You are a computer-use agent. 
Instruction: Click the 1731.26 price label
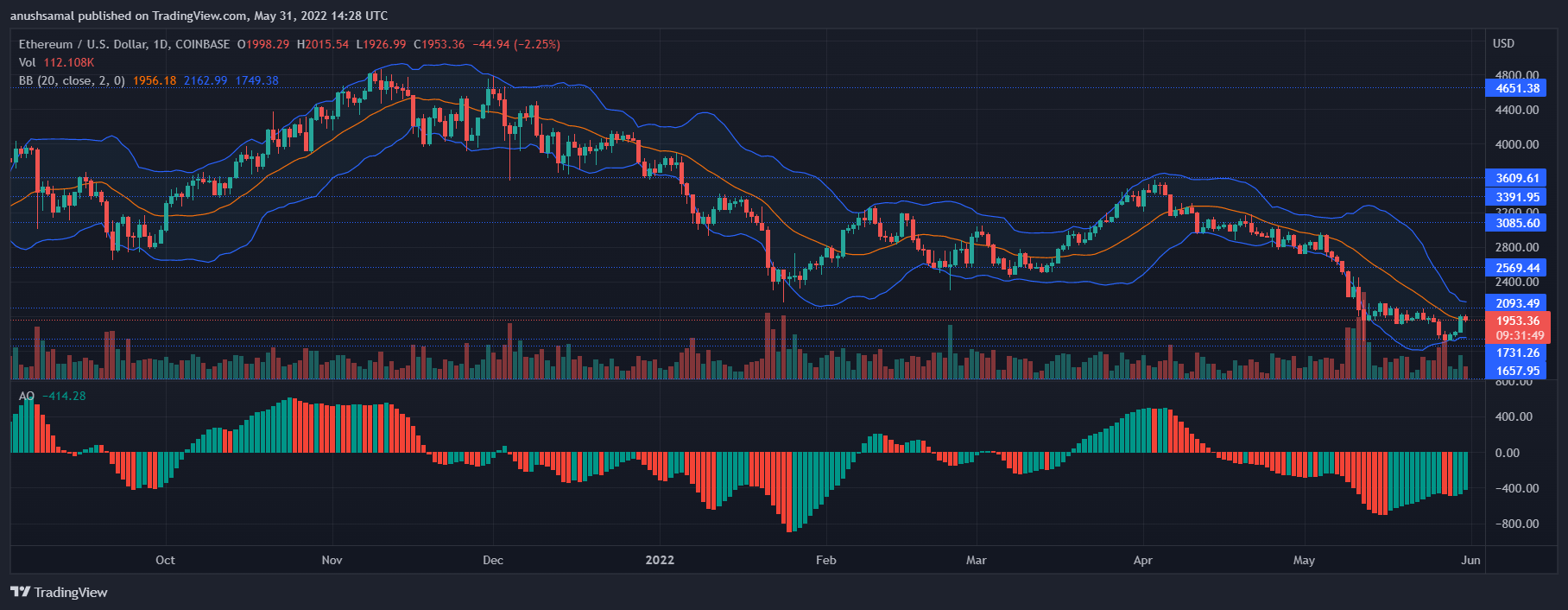(x=1517, y=353)
